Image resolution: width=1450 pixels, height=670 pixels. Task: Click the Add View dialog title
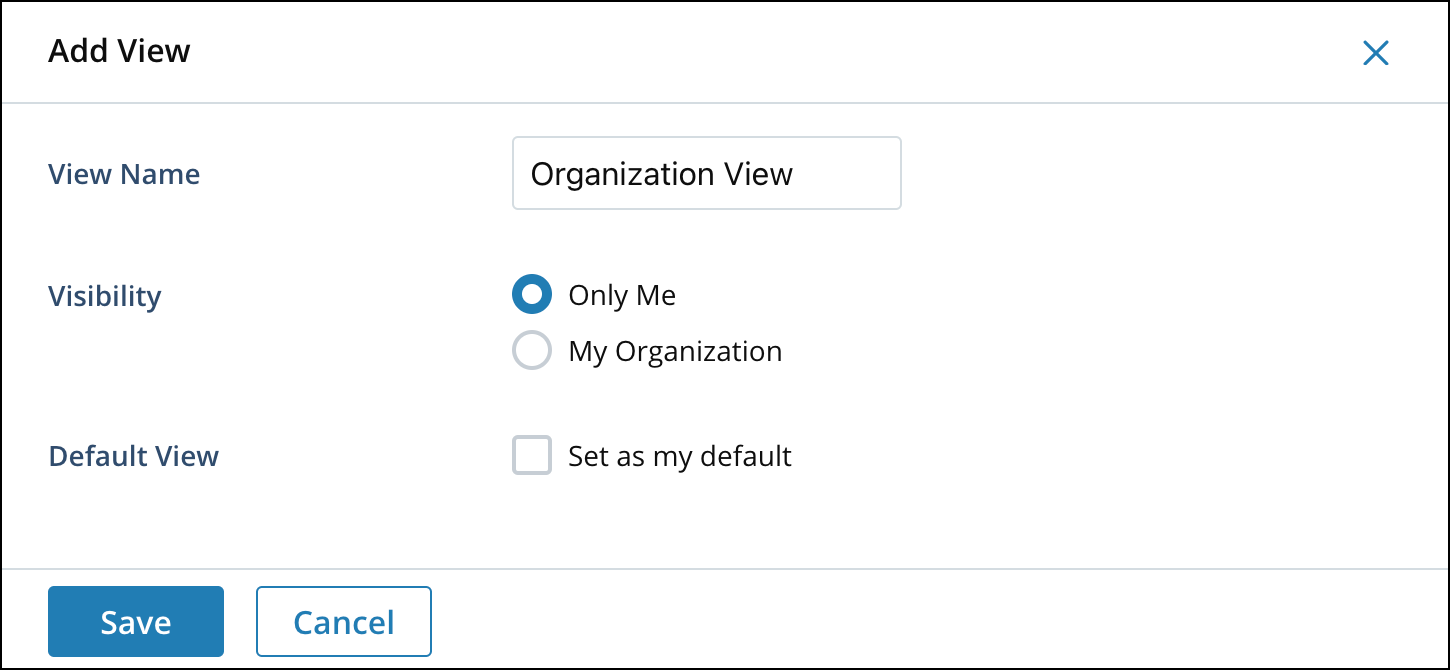pyautogui.click(x=119, y=51)
